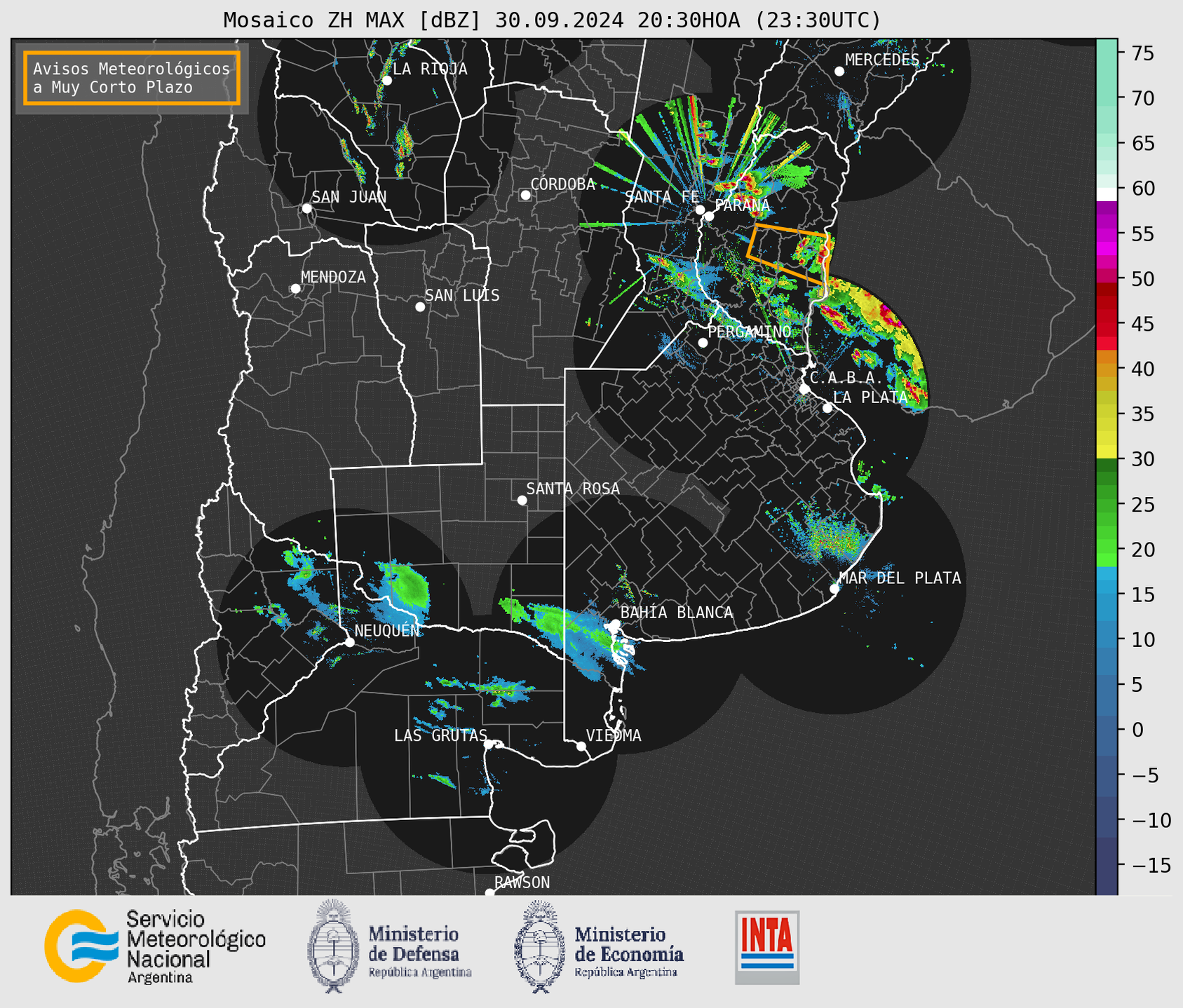This screenshot has width=1183, height=1008.
Task: Click the PARANÁ city marker dot
Action: pos(709,216)
